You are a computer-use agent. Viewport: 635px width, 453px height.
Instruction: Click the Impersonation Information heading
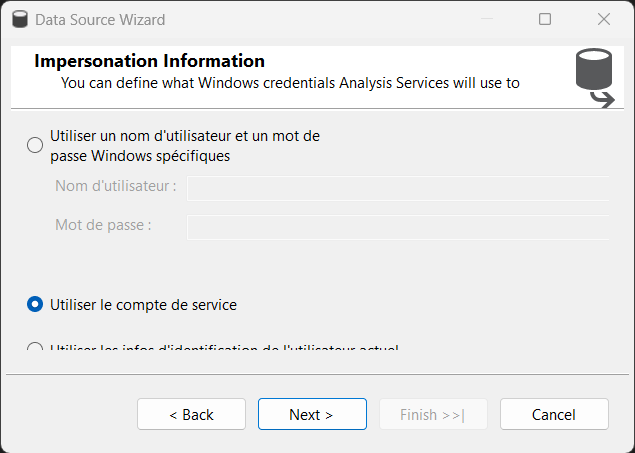coord(149,61)
